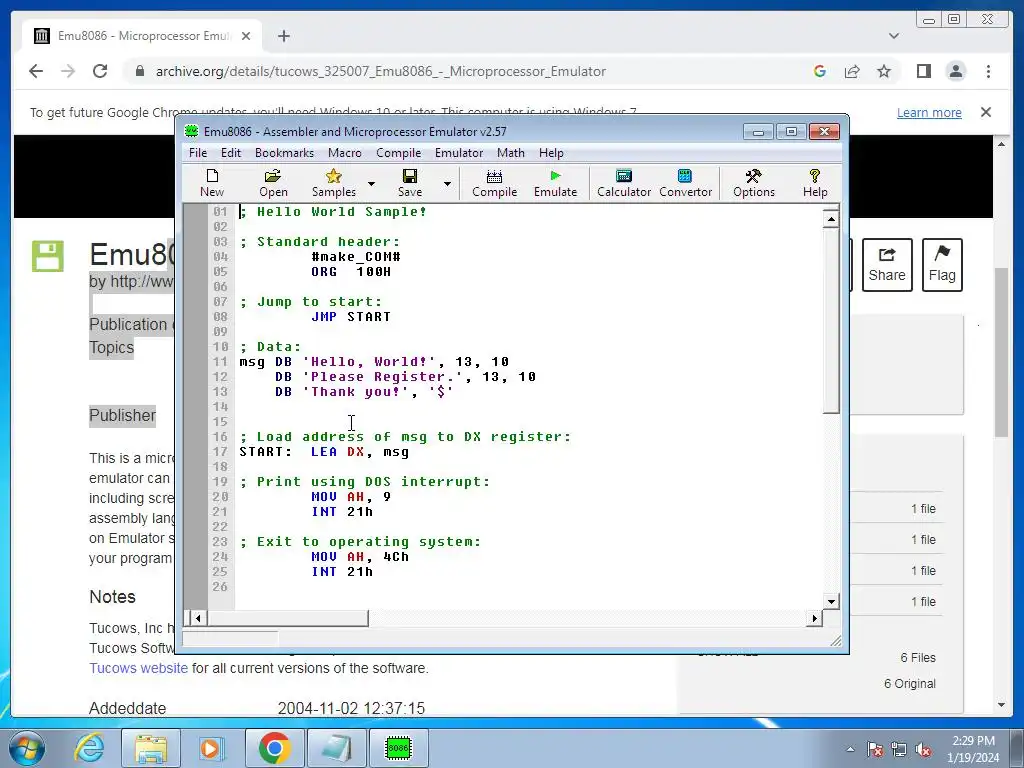Click the Learn more link
The image size is (1024, 768).
pos(929,112)
